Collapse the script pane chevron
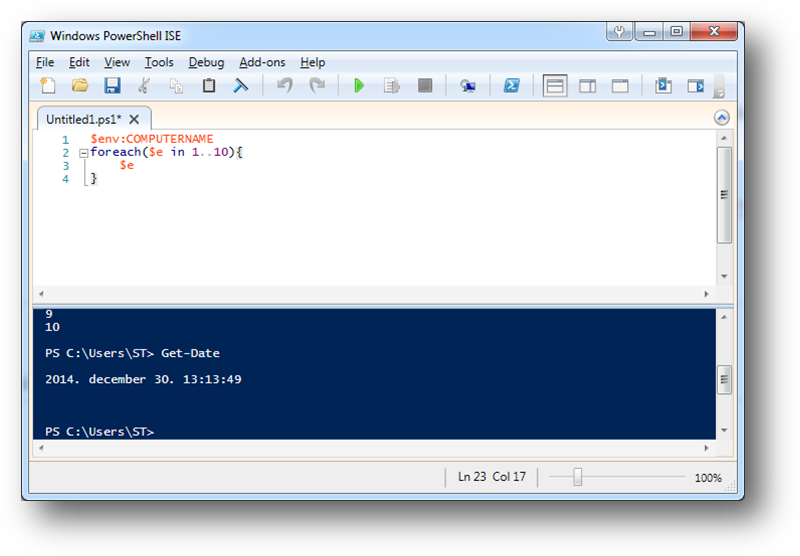 pyautogui.click(x=721, y=118)
